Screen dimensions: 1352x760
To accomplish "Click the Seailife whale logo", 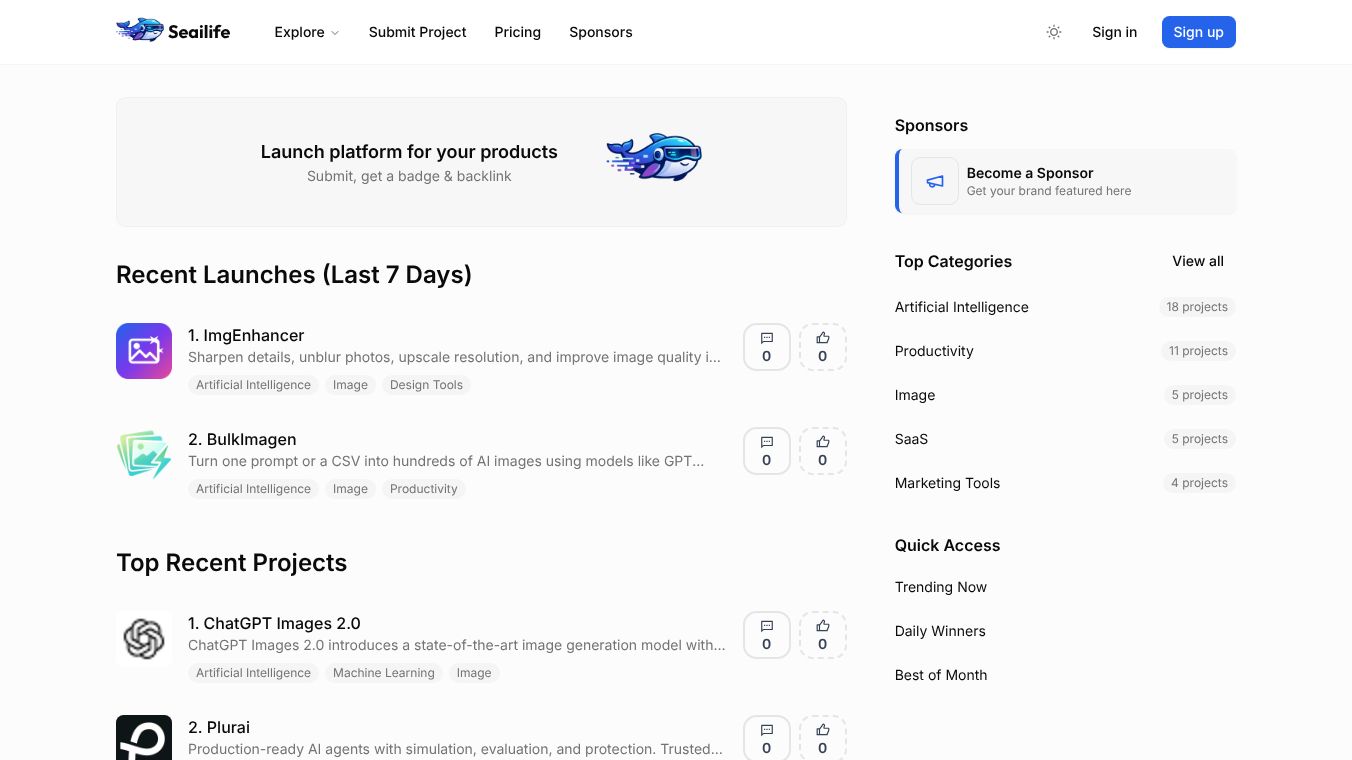I will pos(140,31).
